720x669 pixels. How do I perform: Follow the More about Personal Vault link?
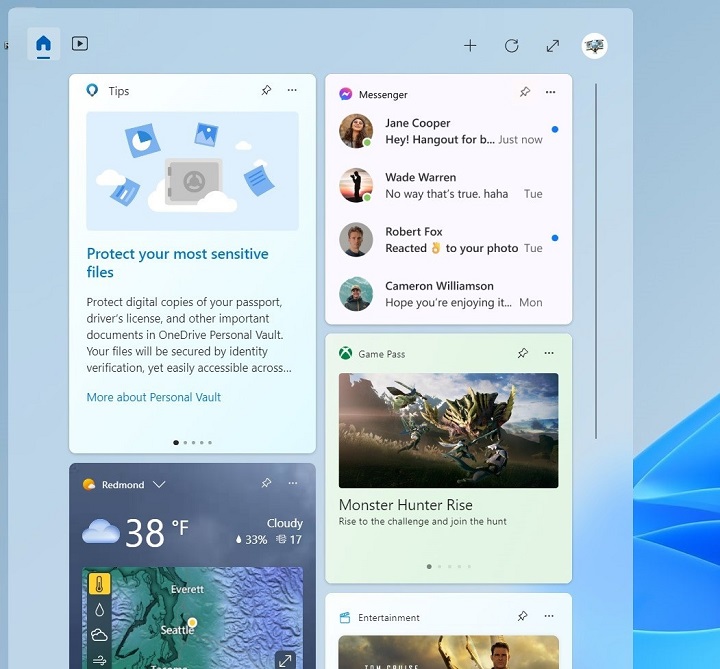(154, 397)
